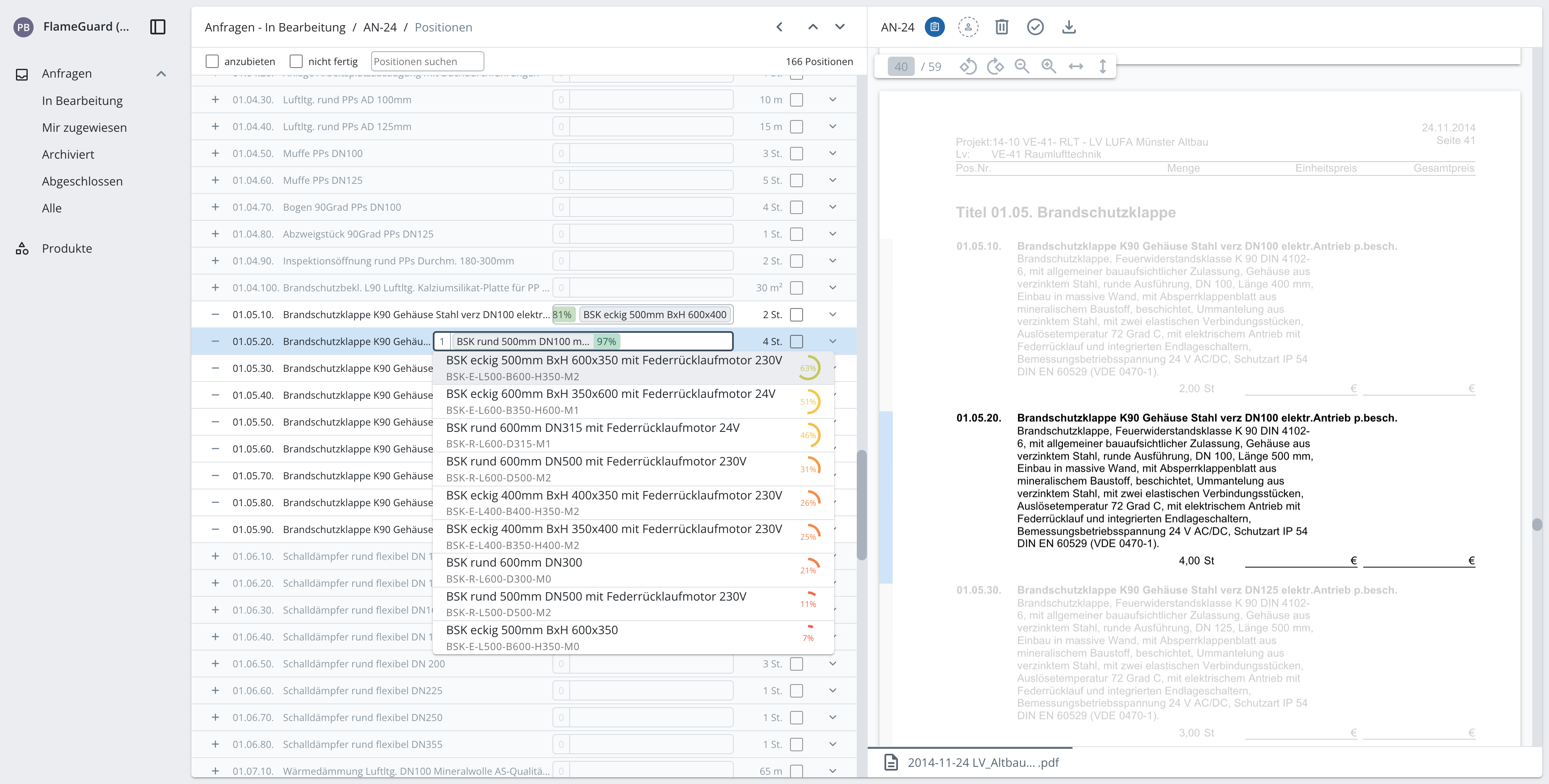Select BSK eckig 500mm BxH 600x350 Federrücklaufmotor 230V
1549x784 pixels.
633,368
